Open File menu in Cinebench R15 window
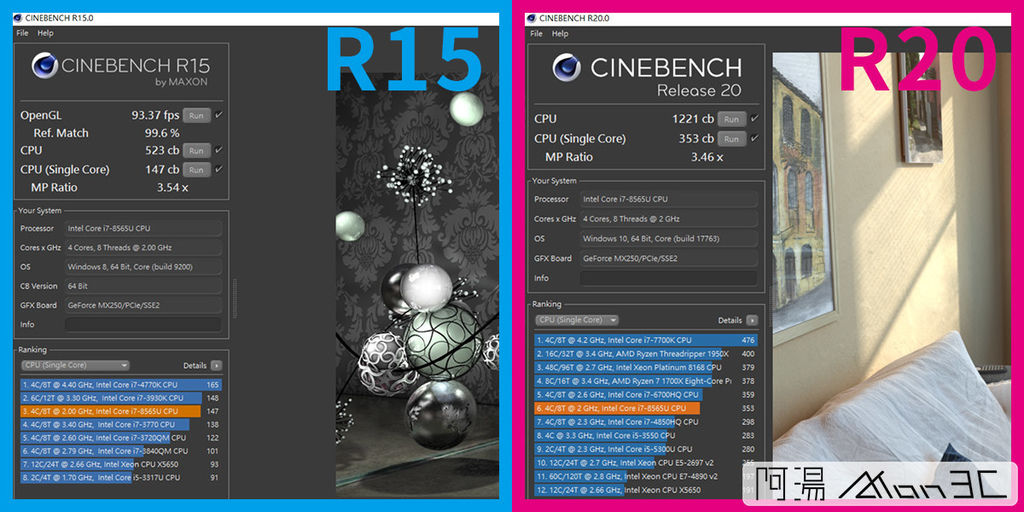 [x=22, y=33]
